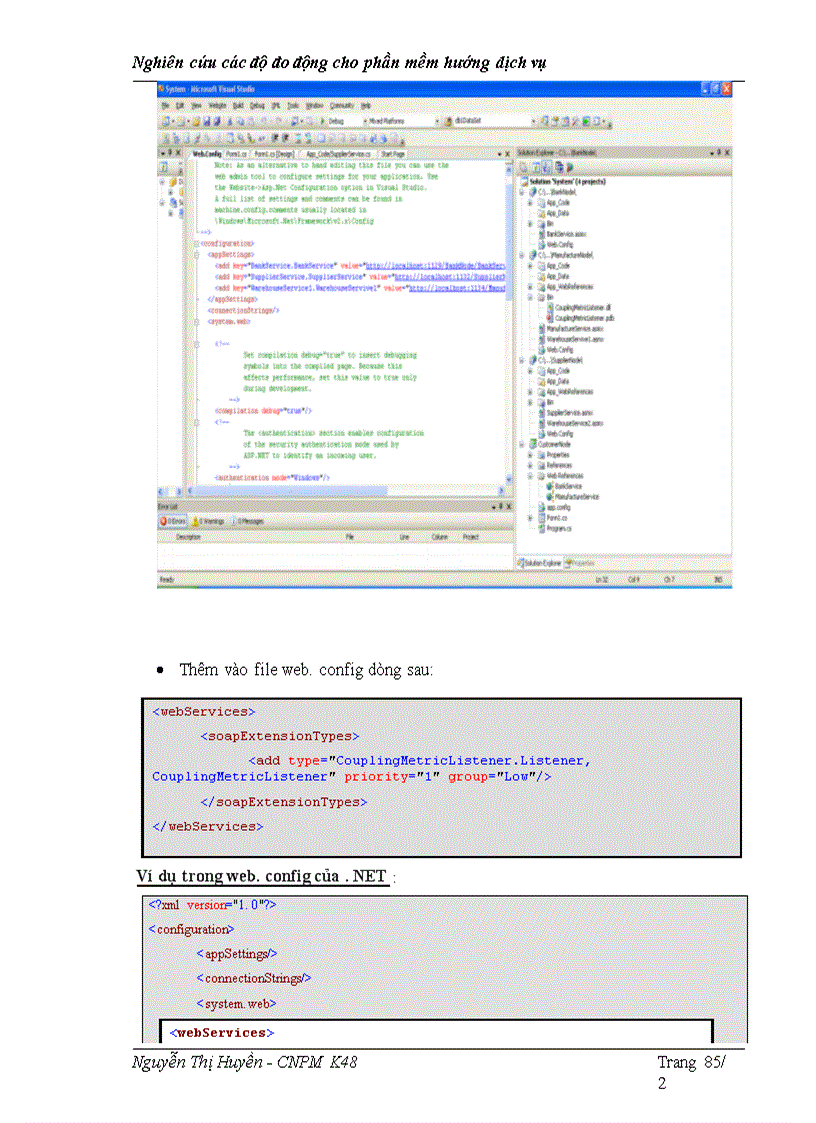Click the CouplingMetricListener.pdb file icon
Screen dimensions: 816x1123
point(548,317)
